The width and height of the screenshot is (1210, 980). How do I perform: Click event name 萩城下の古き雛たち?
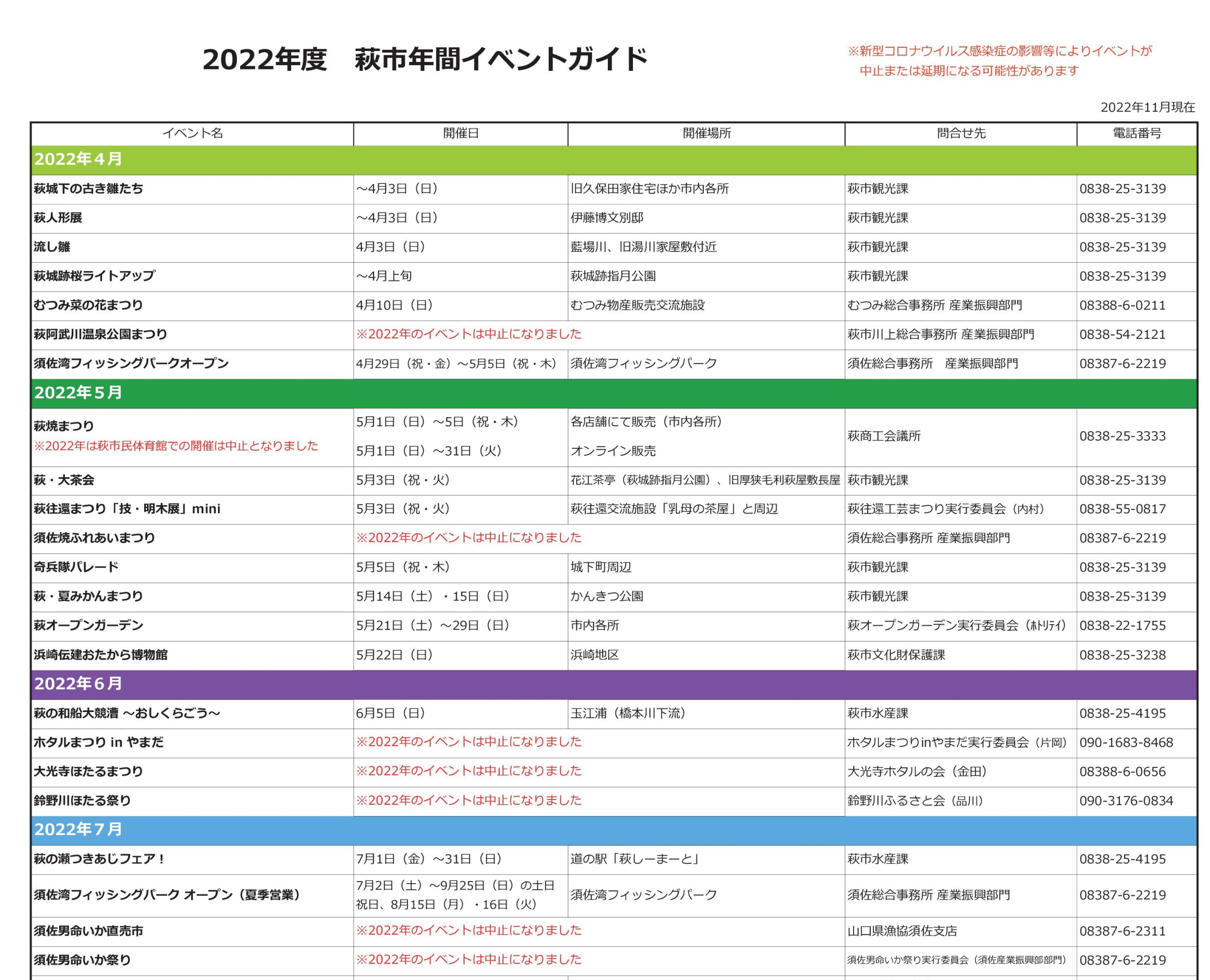89,189
